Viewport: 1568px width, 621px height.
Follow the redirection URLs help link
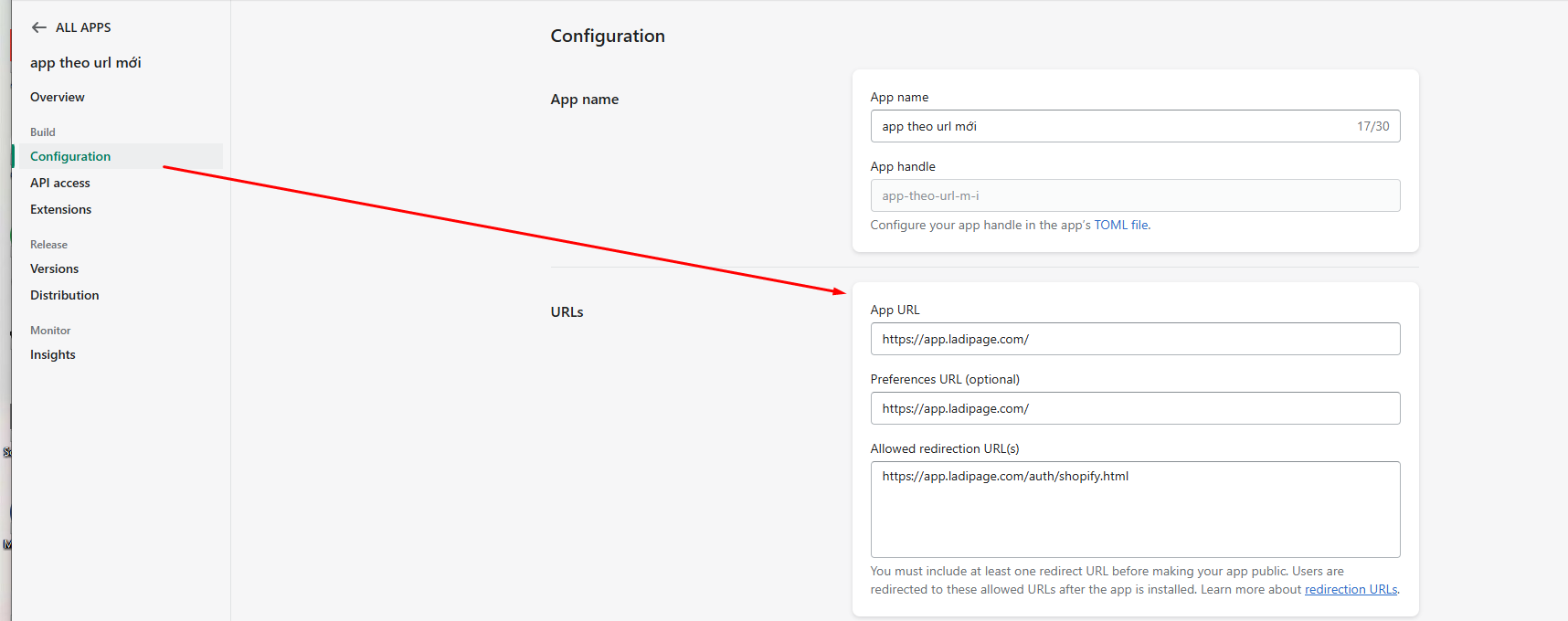[1351, 589]
